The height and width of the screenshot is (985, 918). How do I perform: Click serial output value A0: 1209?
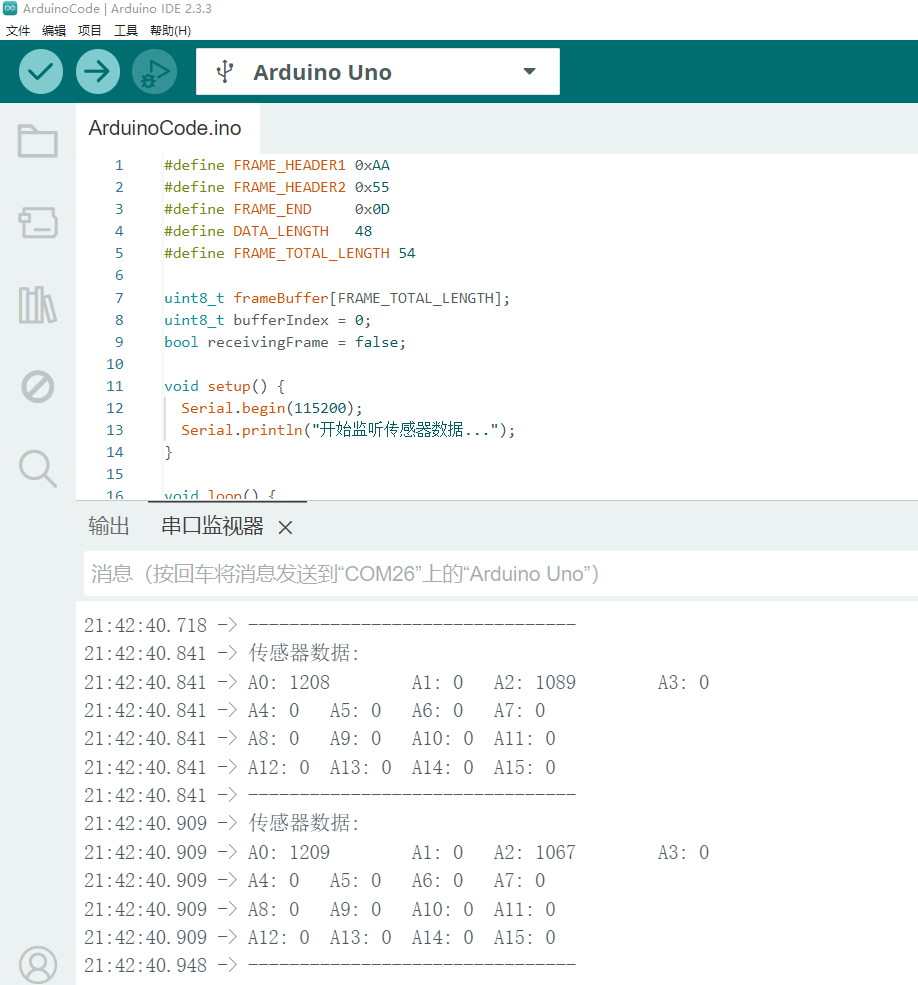click(x=289, y=852)
